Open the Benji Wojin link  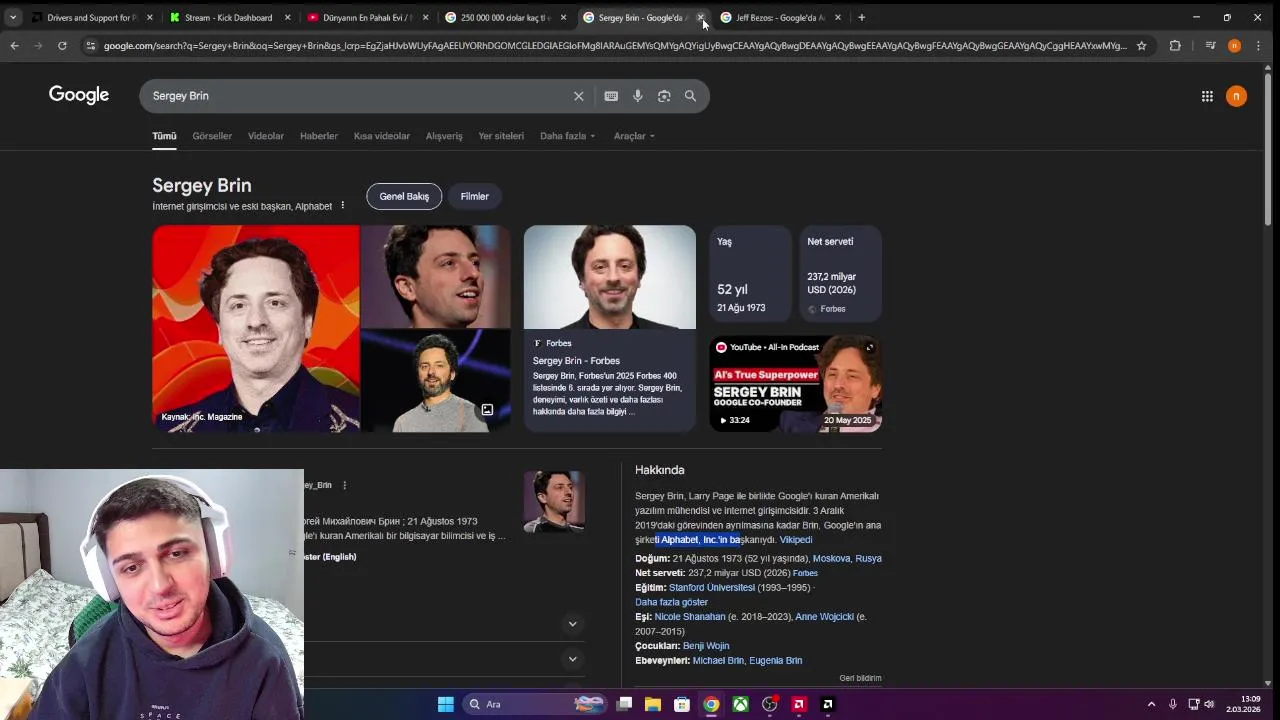[706, 646]
